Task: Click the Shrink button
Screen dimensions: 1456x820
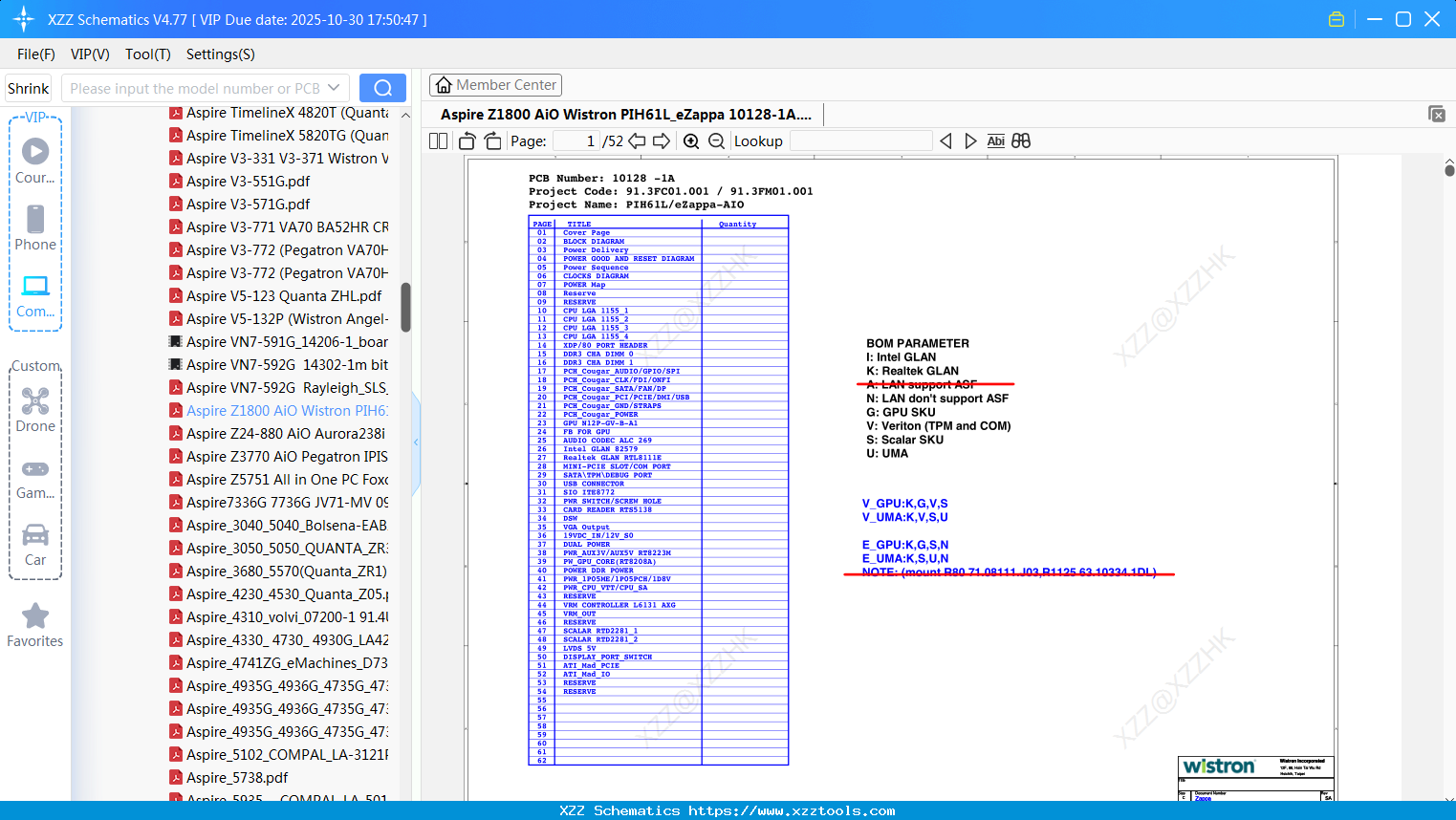Action: (x=29, y=88)
